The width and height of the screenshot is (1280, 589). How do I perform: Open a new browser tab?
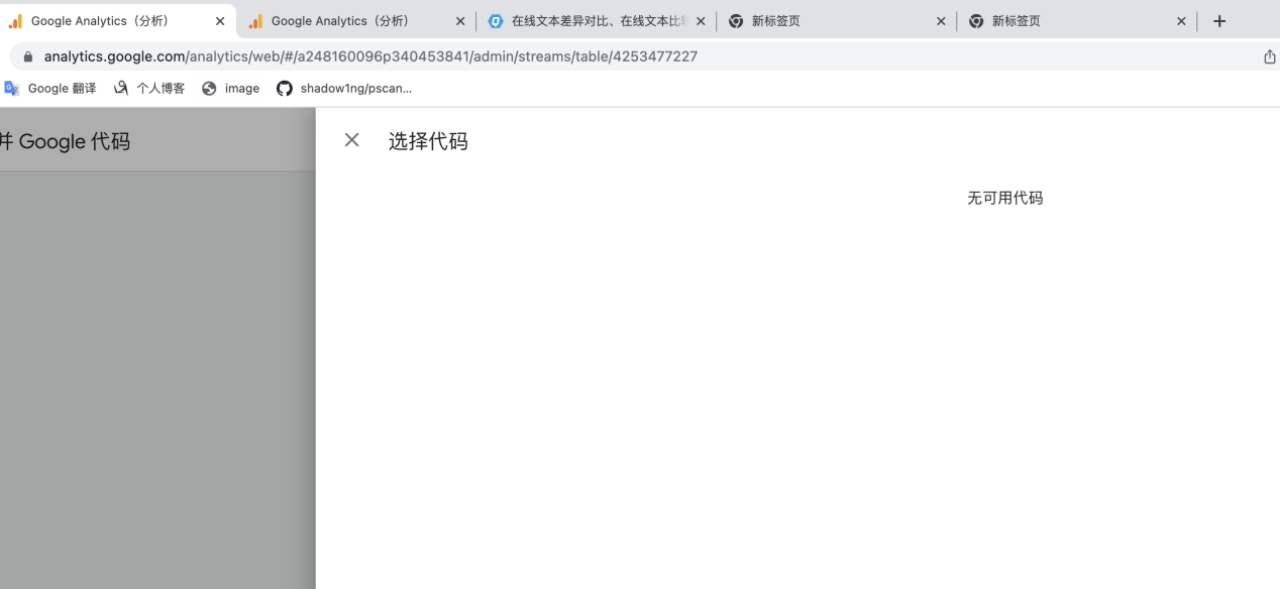pyautogui.click(x=1219, y=21)
